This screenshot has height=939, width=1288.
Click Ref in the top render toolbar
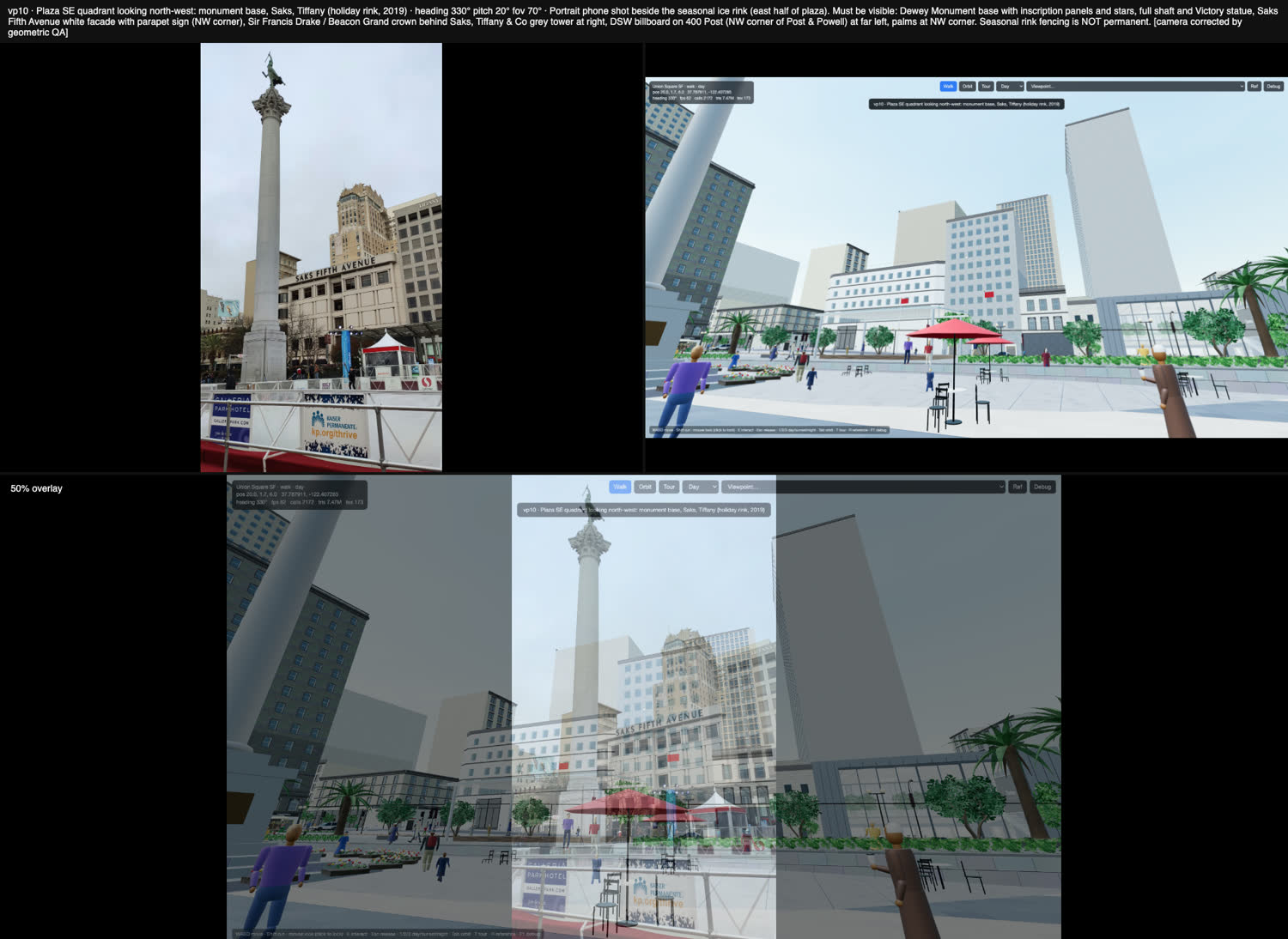pyautogui.click(x=1255, y=87)
